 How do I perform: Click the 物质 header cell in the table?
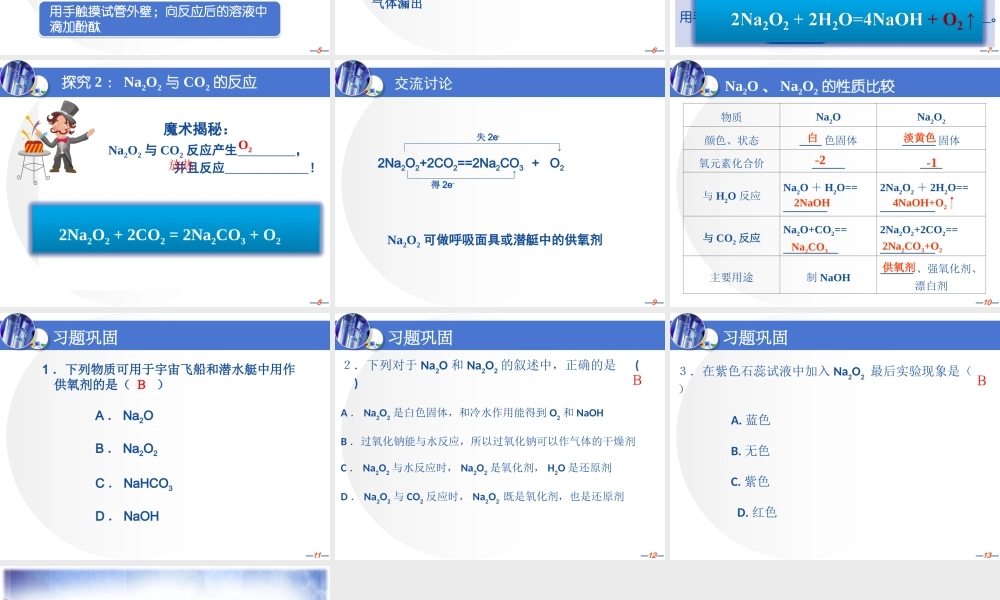pos(731,117)
